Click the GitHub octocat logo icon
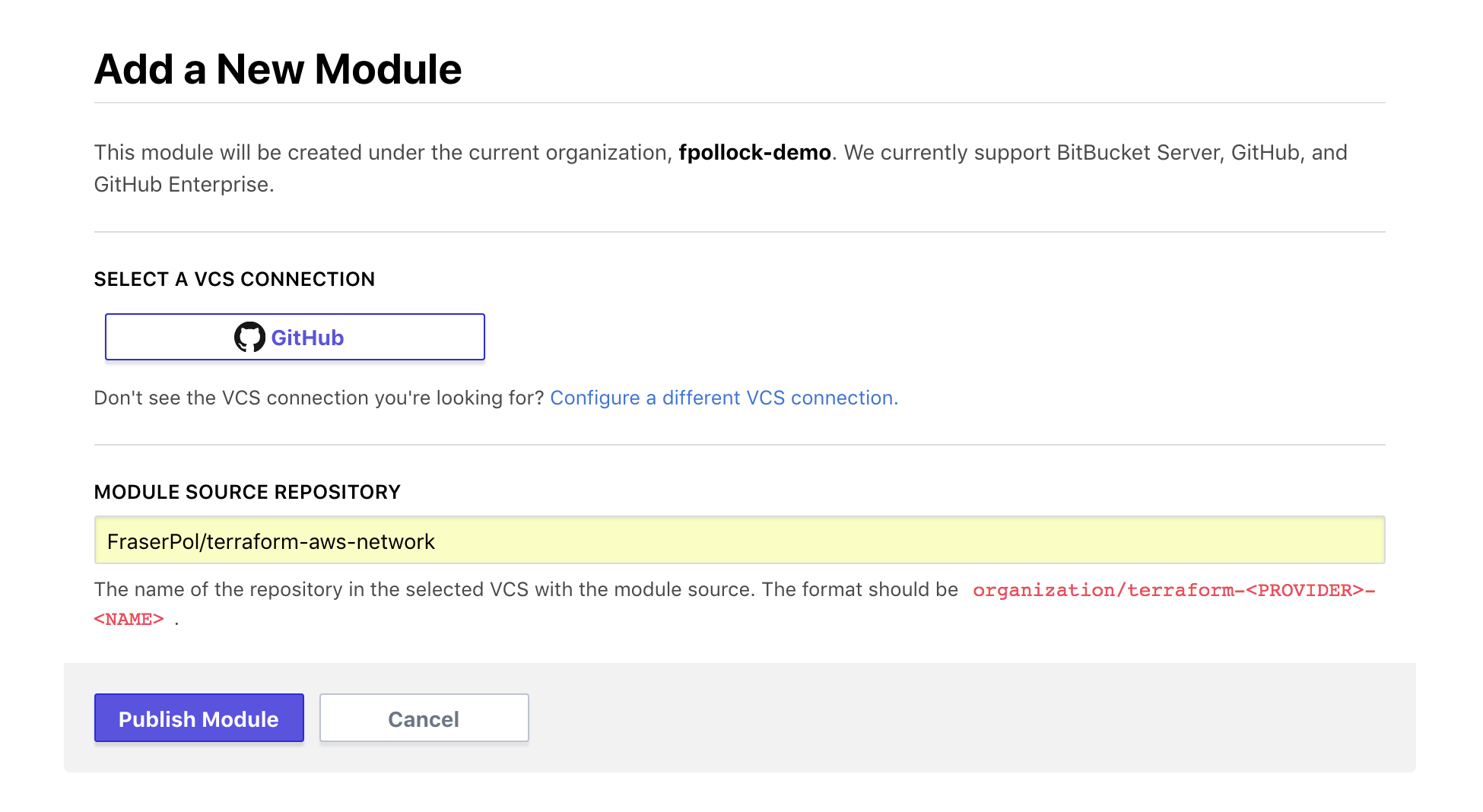Image resolution: width=1483 pixels, height=812 pixels. pyautogui.click(x=249, y=337)
